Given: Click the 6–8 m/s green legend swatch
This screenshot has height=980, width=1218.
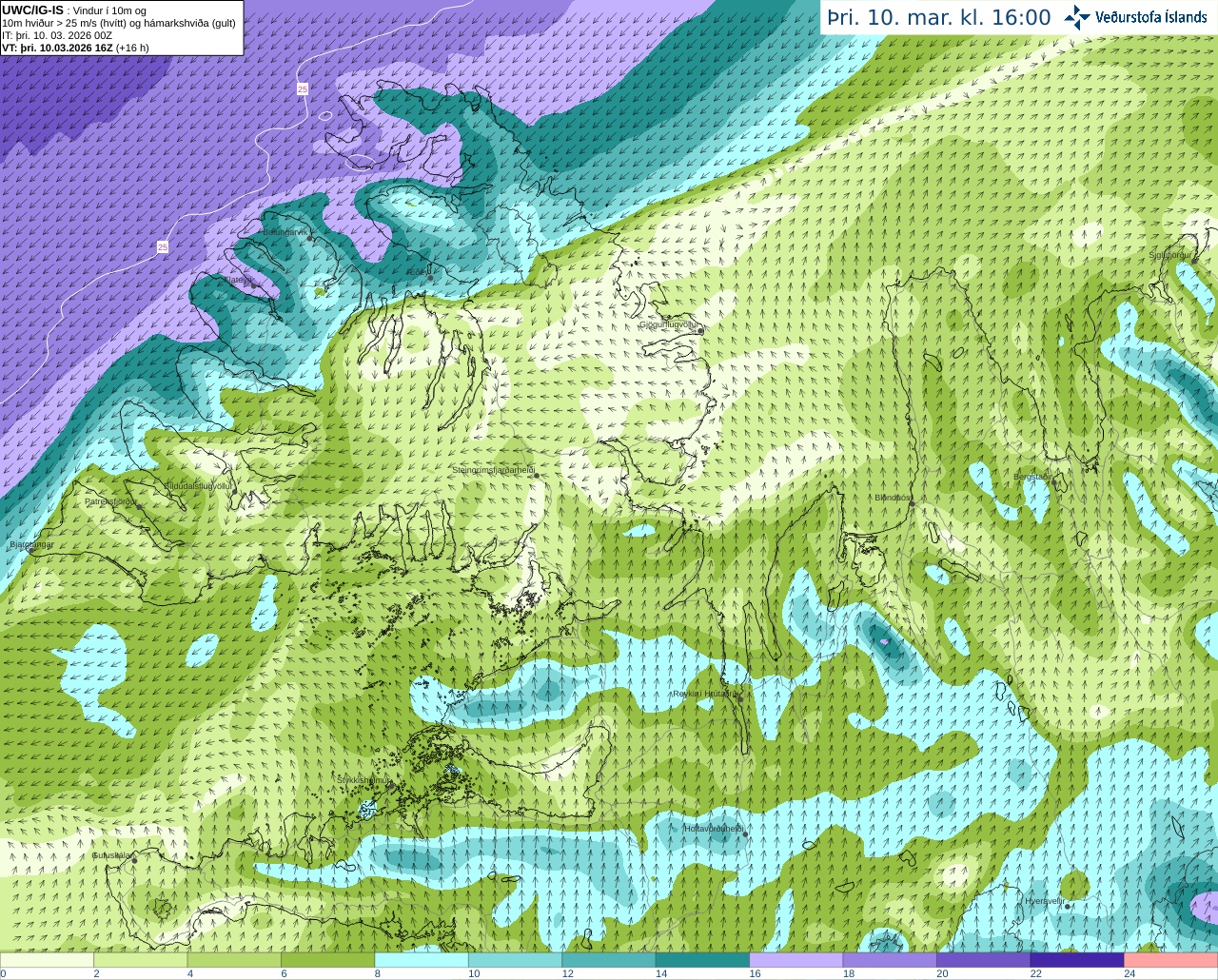Looking at the screenshot, I should 328,960.
